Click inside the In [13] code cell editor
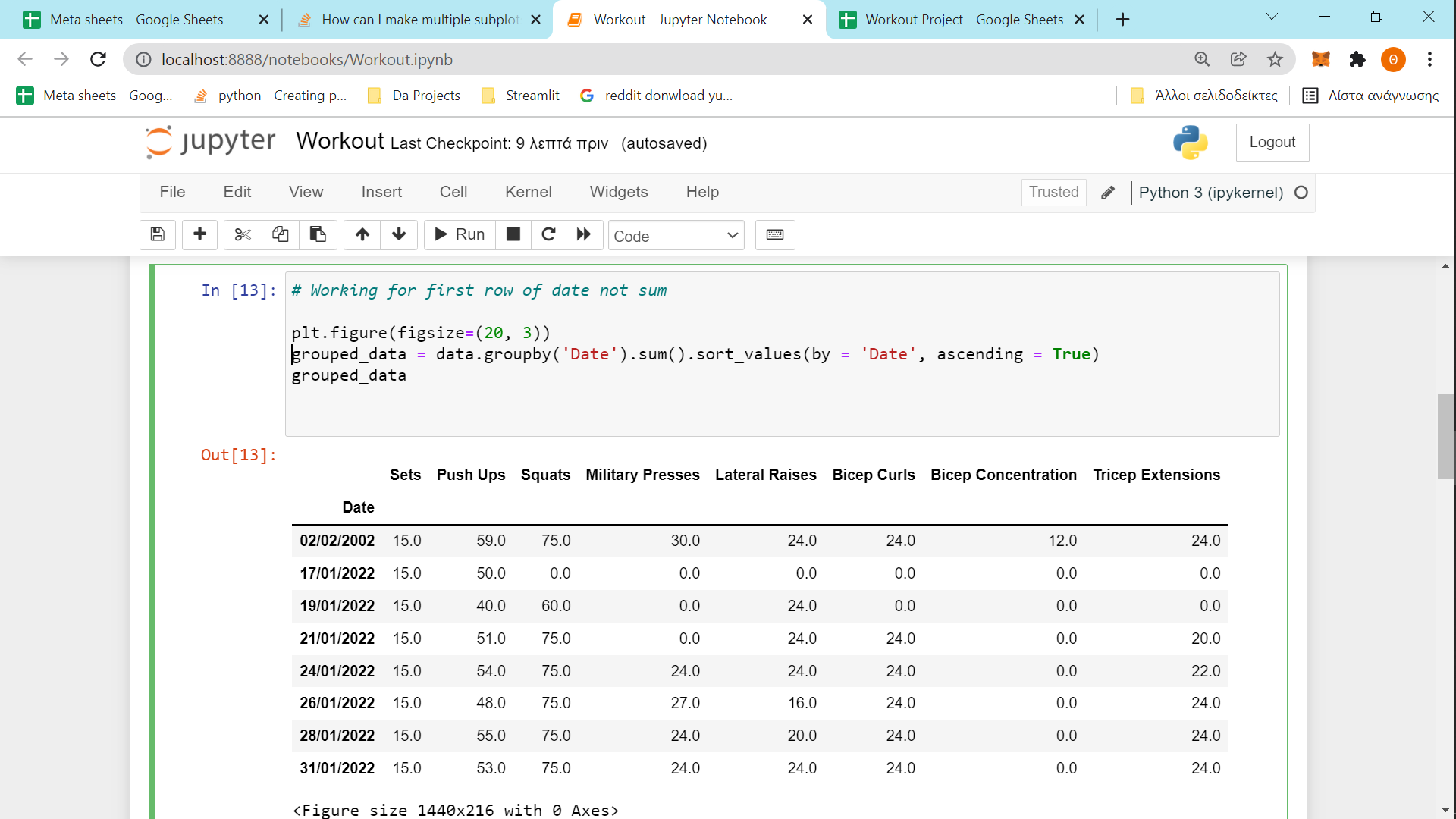Screen dimensions: 1456x819 (x=782, y=354)
